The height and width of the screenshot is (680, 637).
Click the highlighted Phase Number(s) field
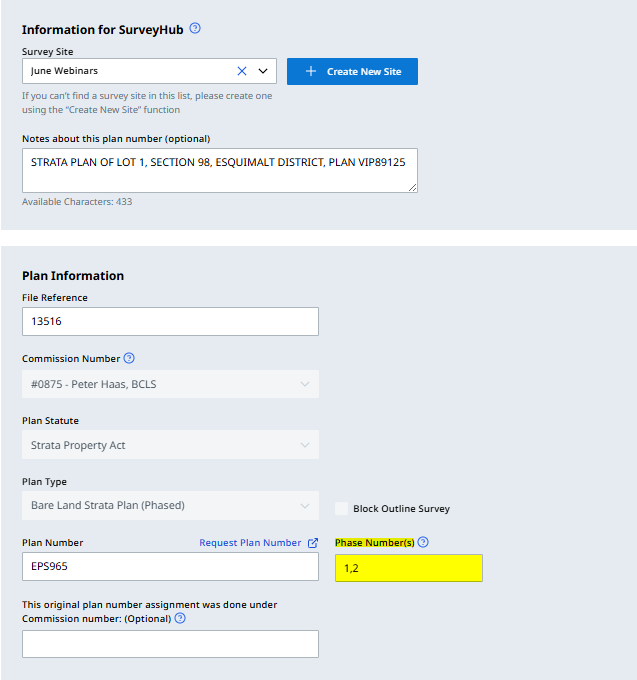[408, 568]
